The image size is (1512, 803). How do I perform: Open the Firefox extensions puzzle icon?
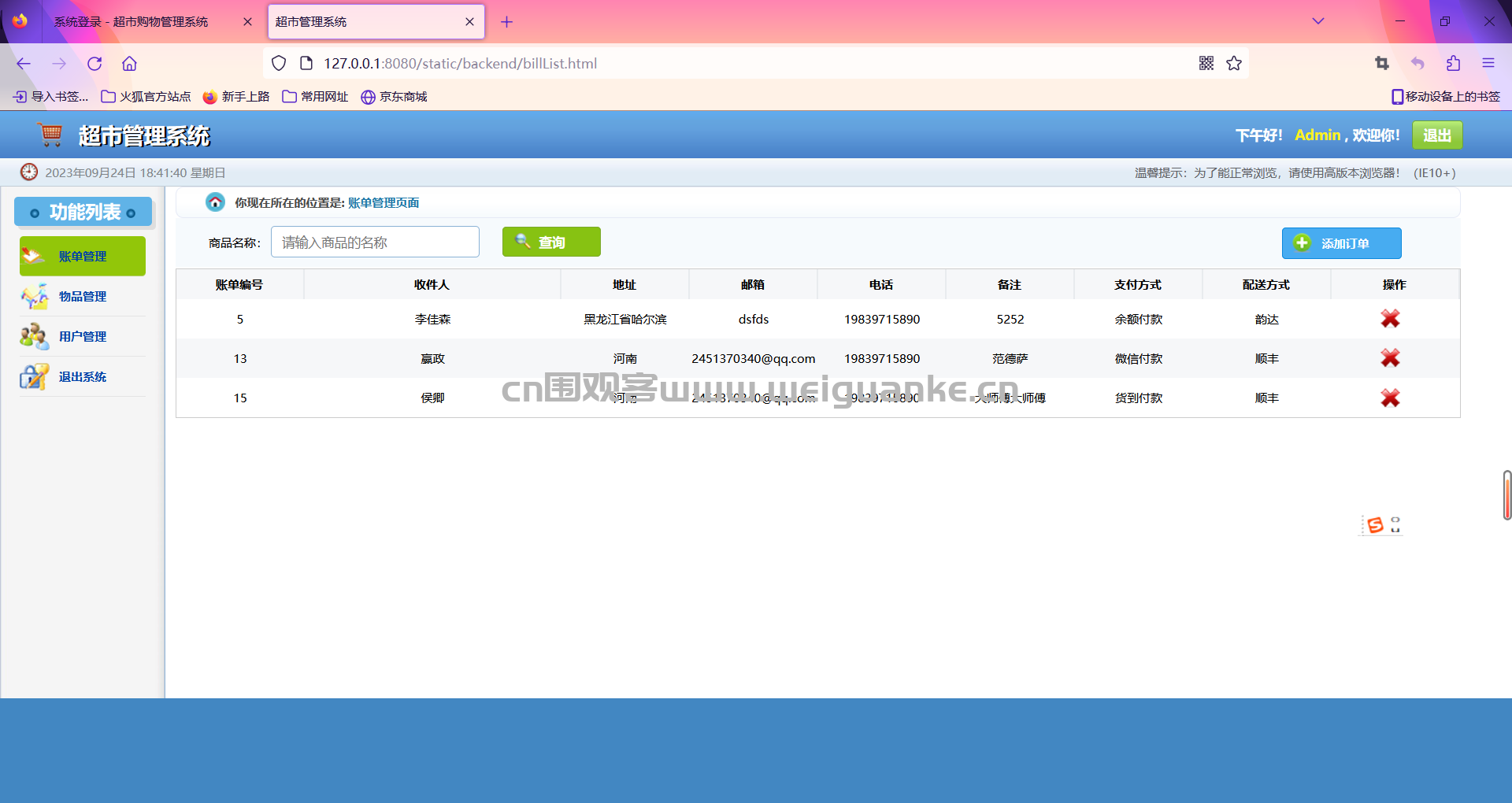(1453, 63)
